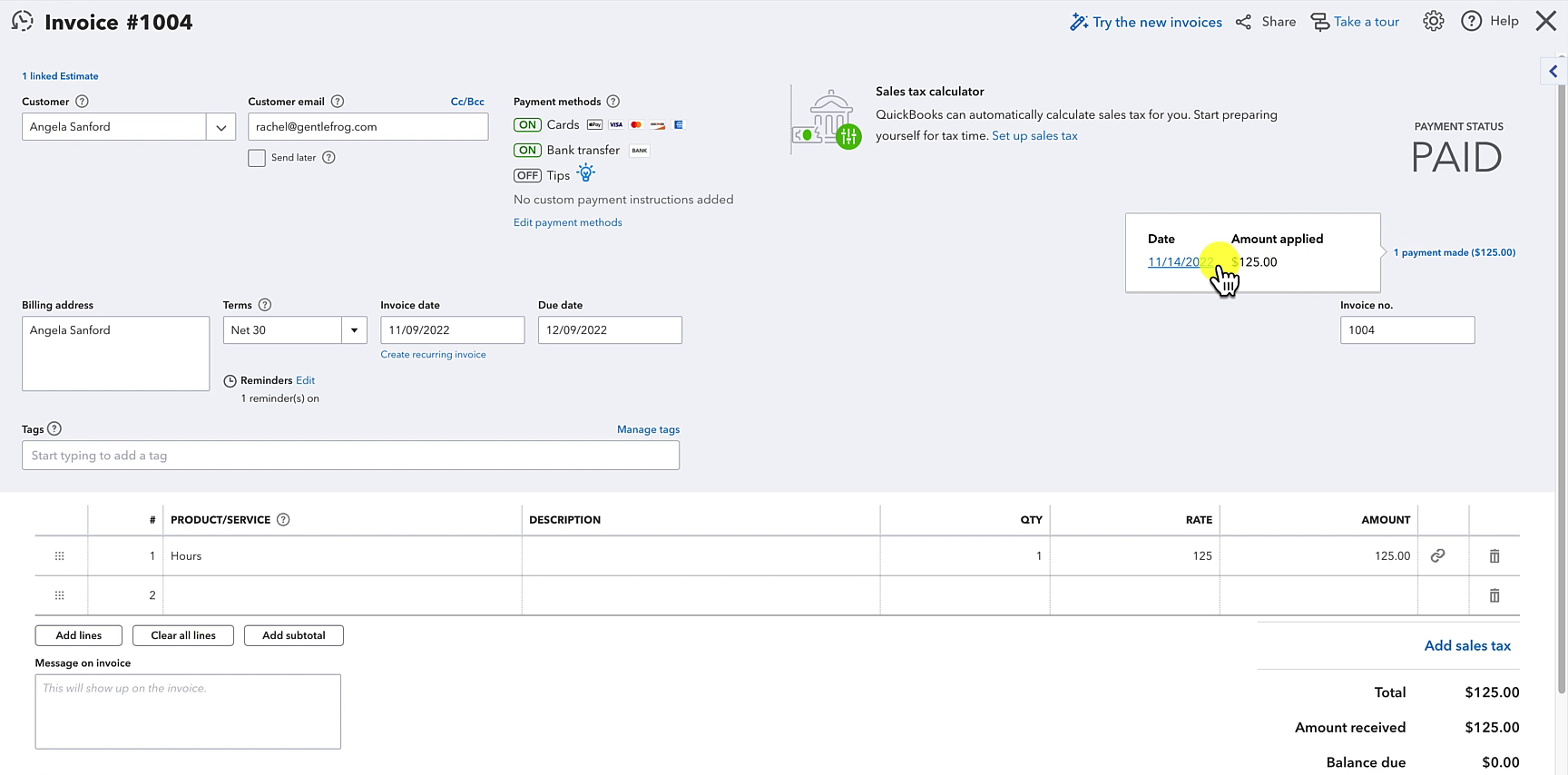Click the rate cell showing 125
Screen dimensions: 1568x775
point(1134,555)
